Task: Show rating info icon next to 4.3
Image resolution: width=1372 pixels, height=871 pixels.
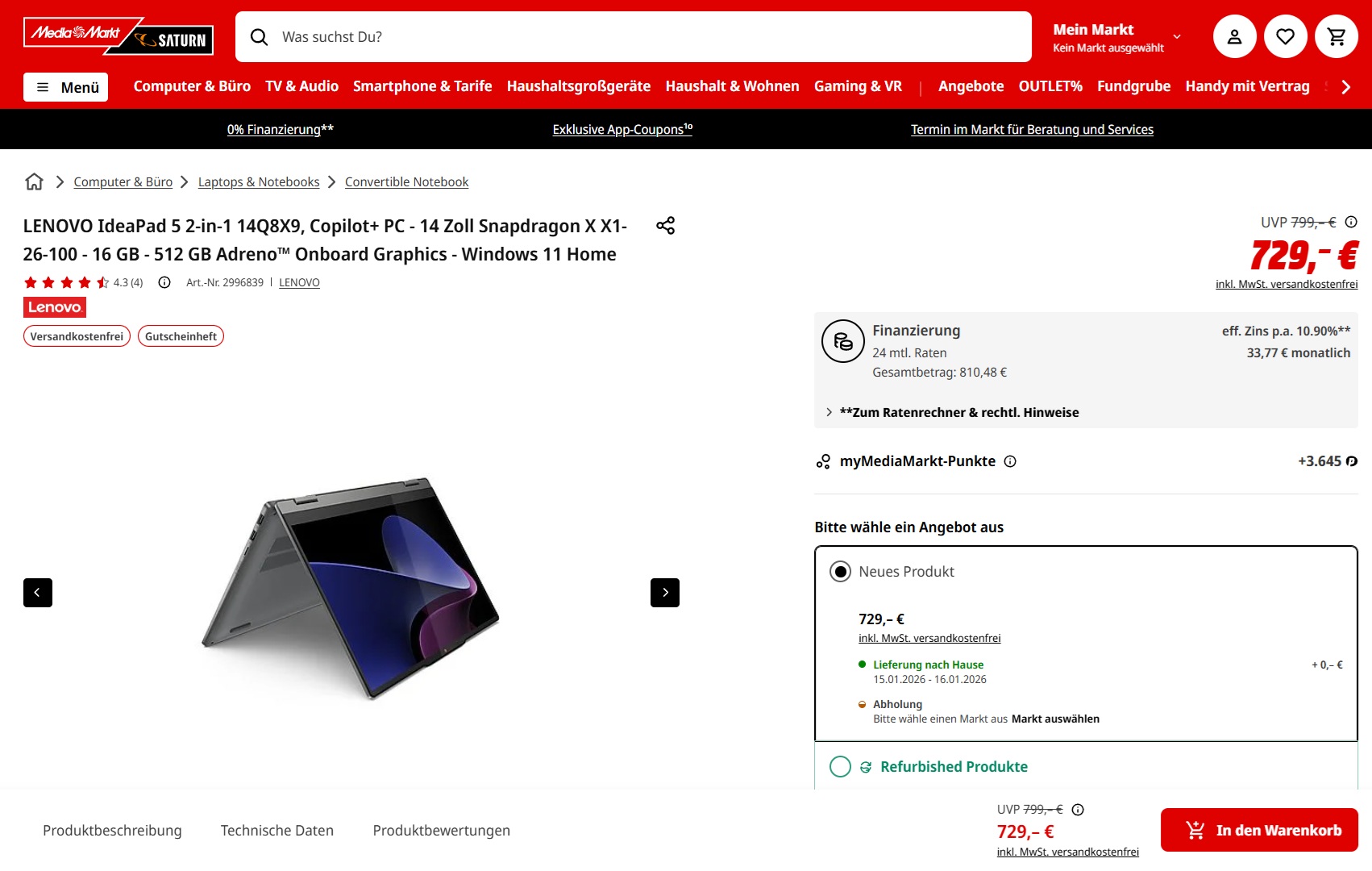Action: click(164, 282)
